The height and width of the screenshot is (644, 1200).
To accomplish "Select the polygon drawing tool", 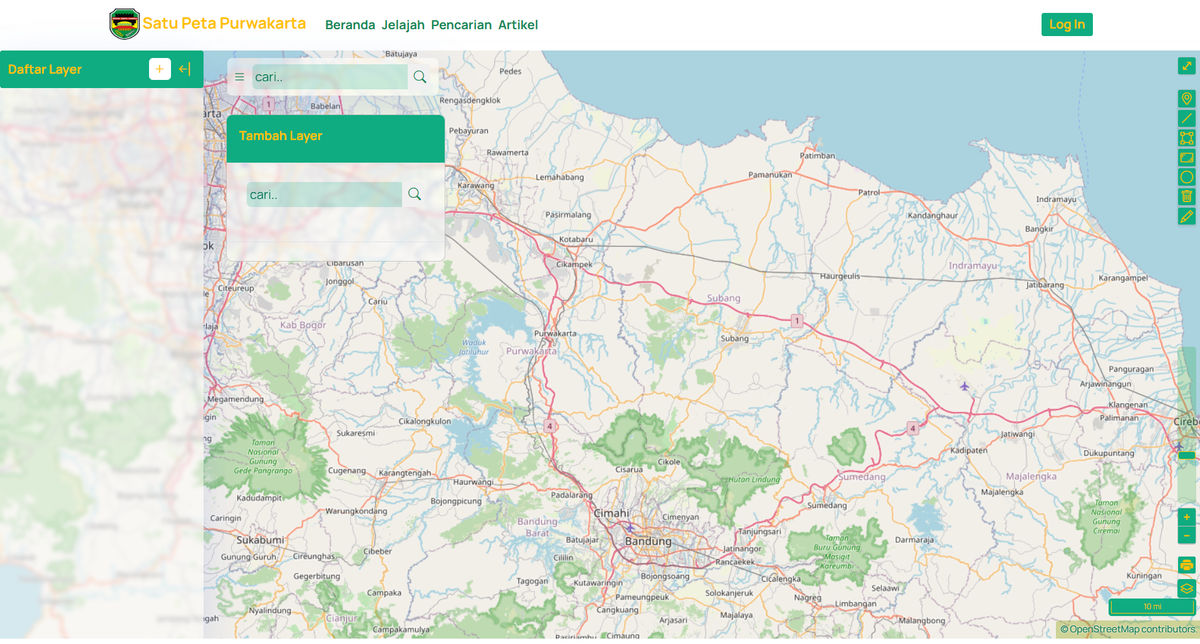I will click(1187, 138).
